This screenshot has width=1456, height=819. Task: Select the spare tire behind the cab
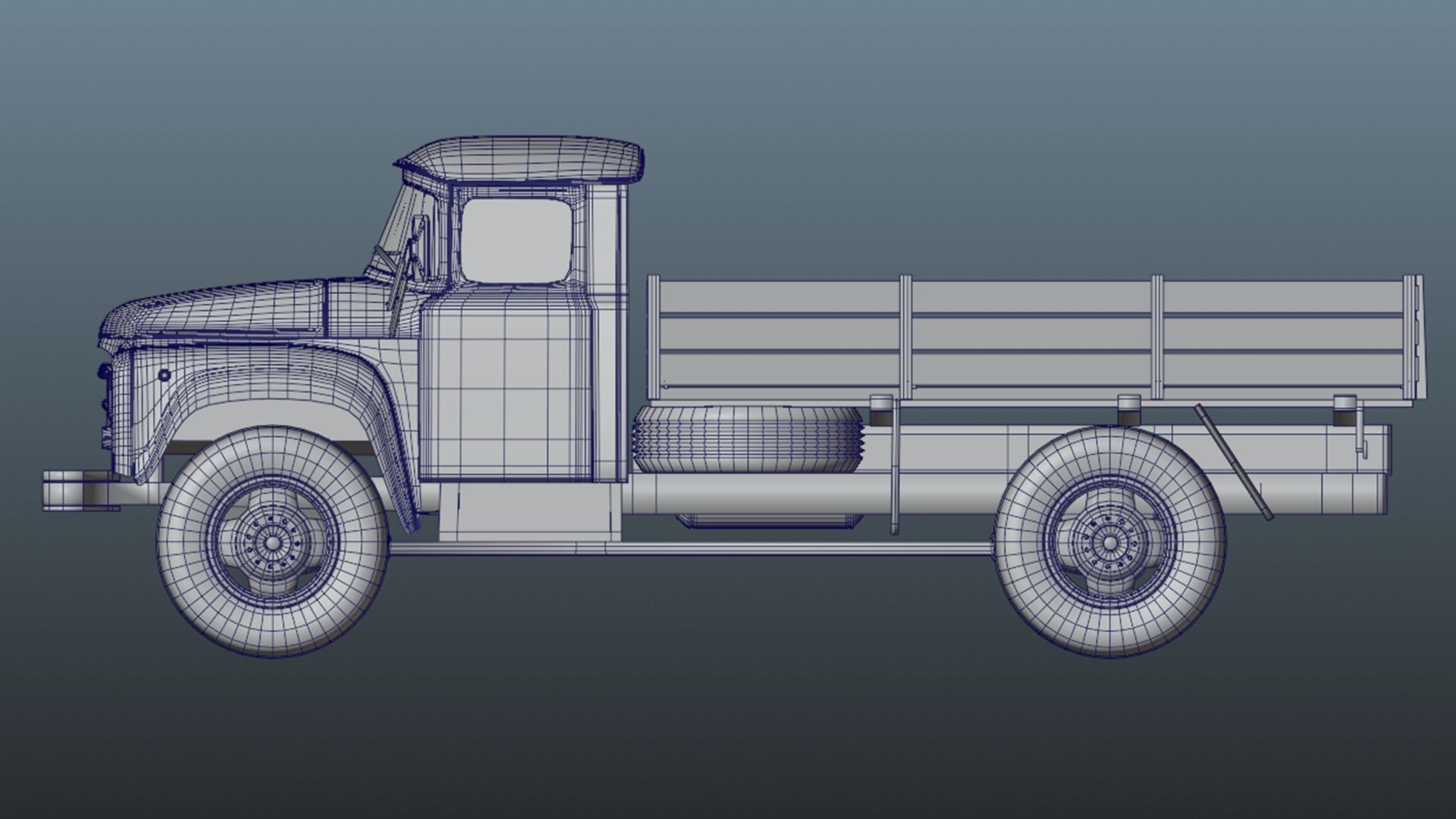pyautogui.click(x=748, y=438)
